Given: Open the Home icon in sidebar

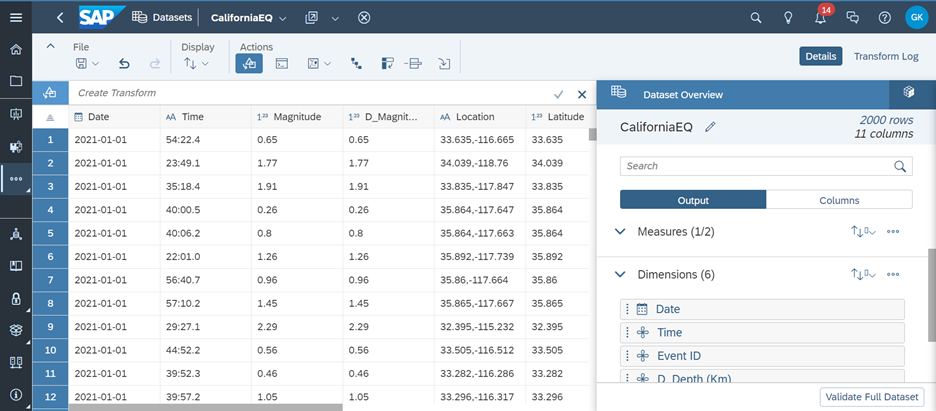Looking at the screenshot, I should point(15,49).
